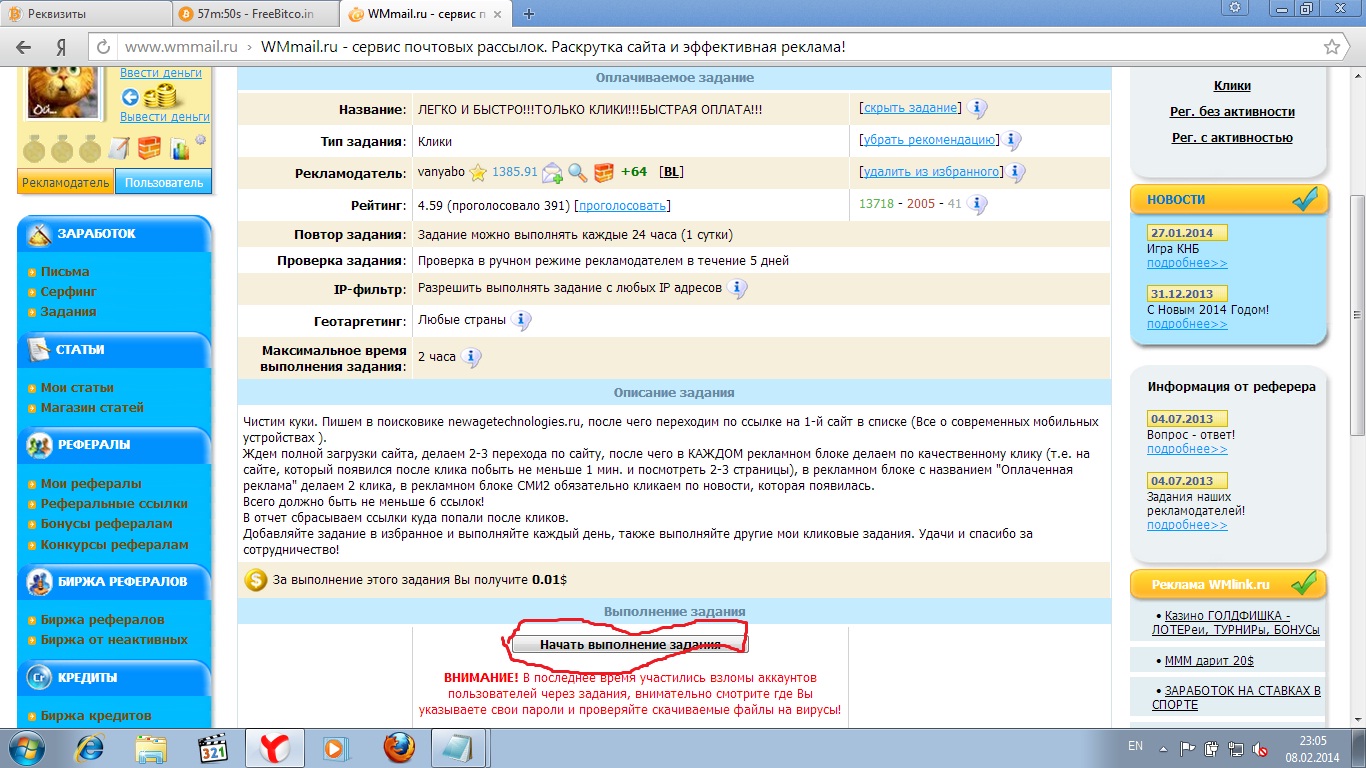This screenshot has width=1366, height=768.
Task: Click the yellow star next to vanyabo
Action: click(478, 172)
